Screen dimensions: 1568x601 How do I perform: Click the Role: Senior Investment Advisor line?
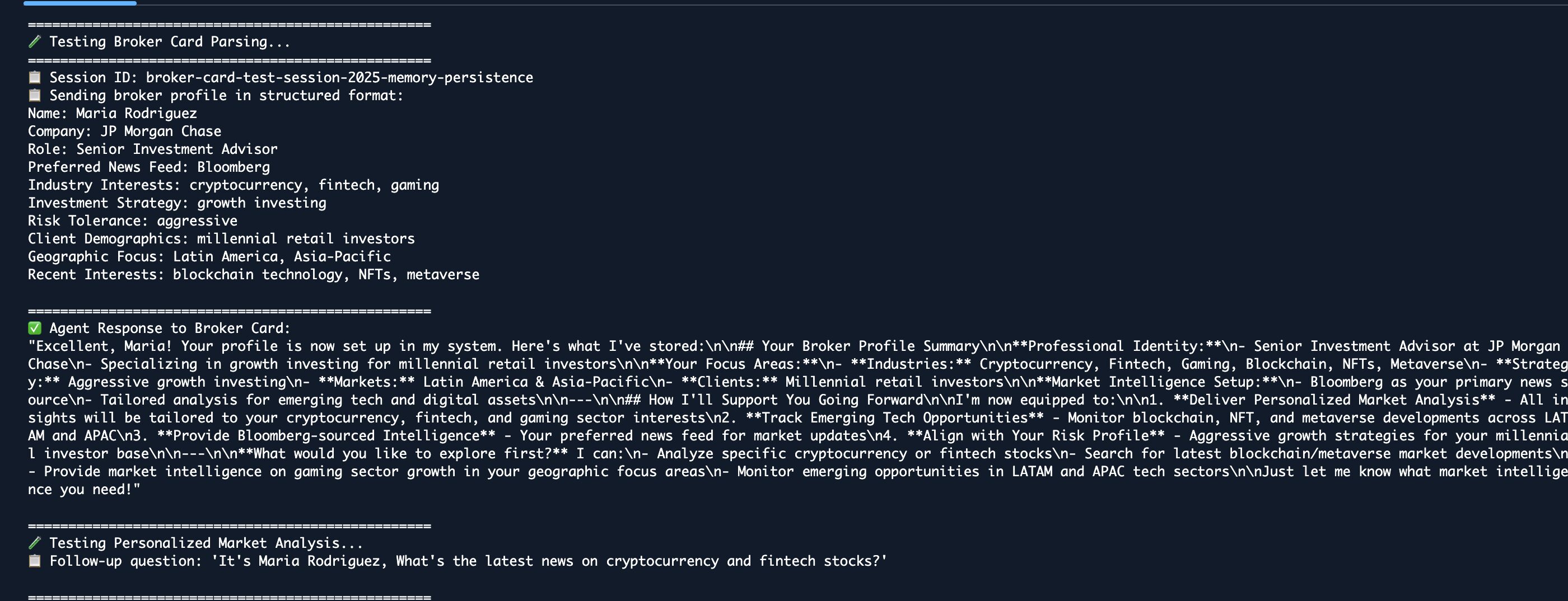[152, 149]
